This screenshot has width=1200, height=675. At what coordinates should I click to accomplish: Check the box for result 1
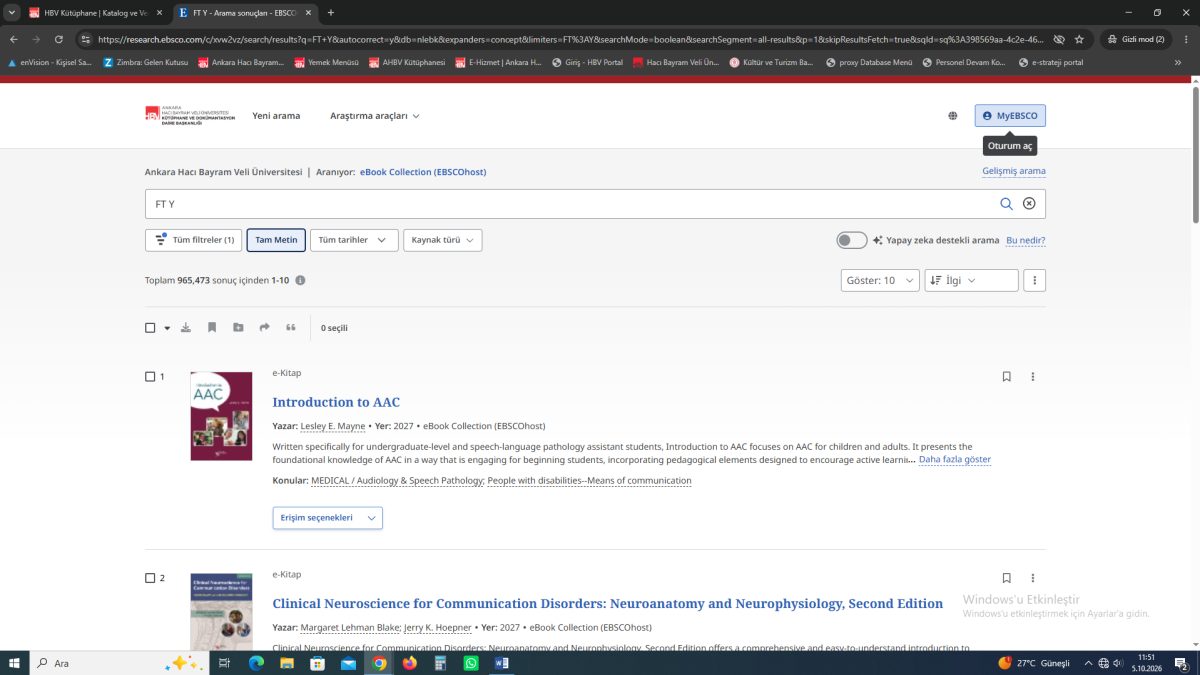150,377
